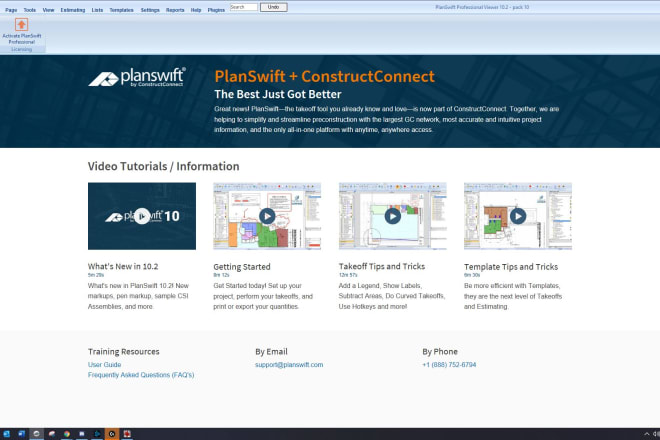Open the Estimating menu
Screen dimensions: 660x440
(x=72, y=10)
